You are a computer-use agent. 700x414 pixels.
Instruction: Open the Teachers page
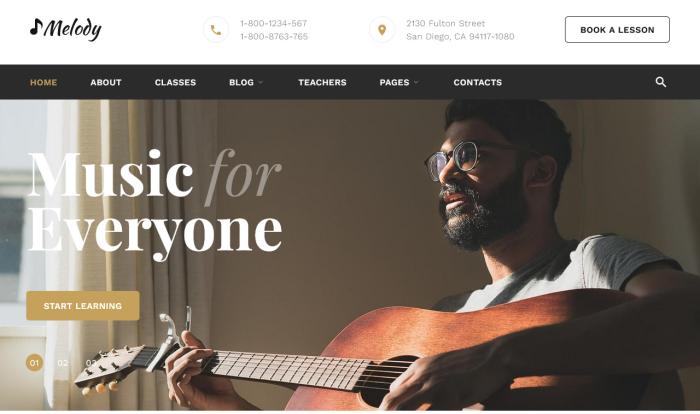coord(322,82)
